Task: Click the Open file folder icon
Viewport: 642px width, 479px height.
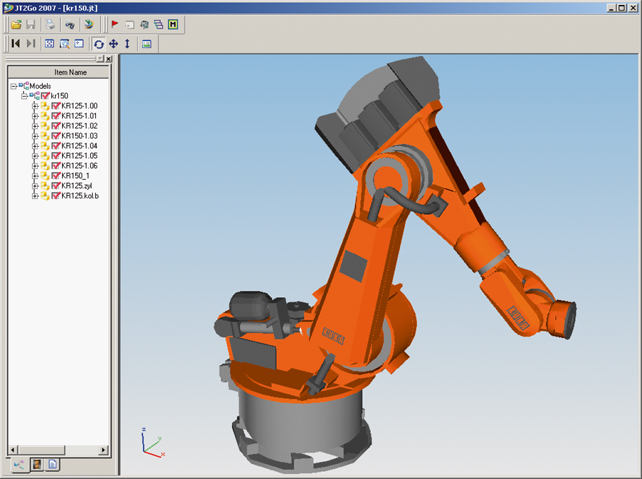Action: (16, 25)
